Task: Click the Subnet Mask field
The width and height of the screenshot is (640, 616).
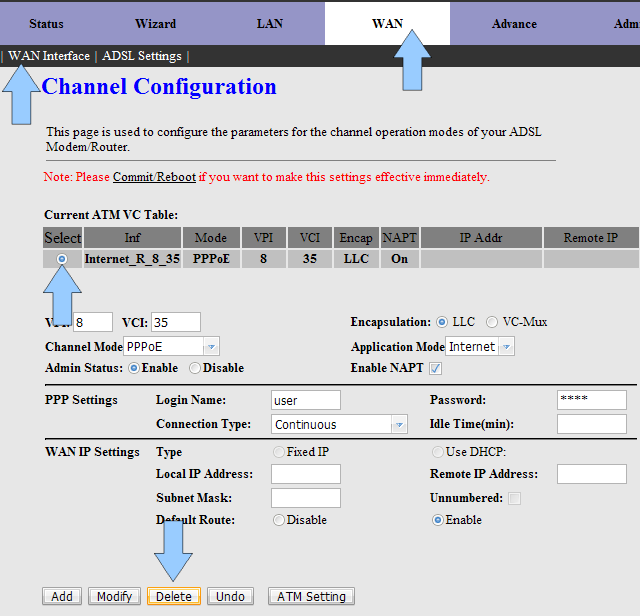Action: [306, 498]
